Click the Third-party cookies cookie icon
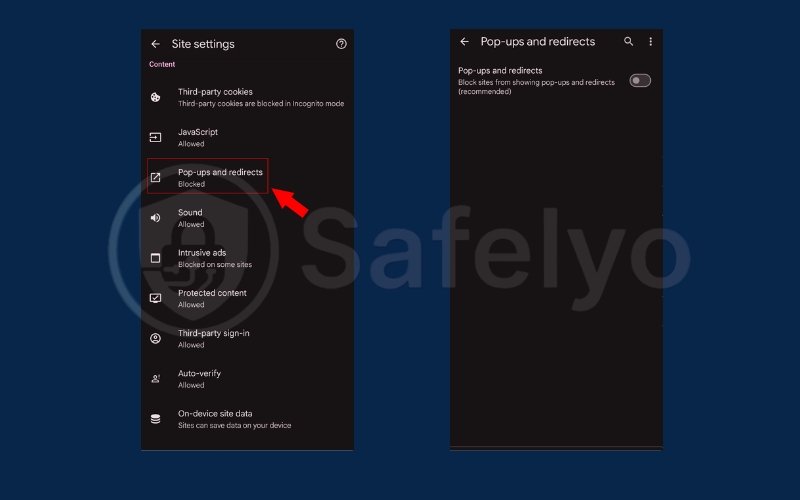The height and width of the screenshot is (500, 800). click(156, 97)
